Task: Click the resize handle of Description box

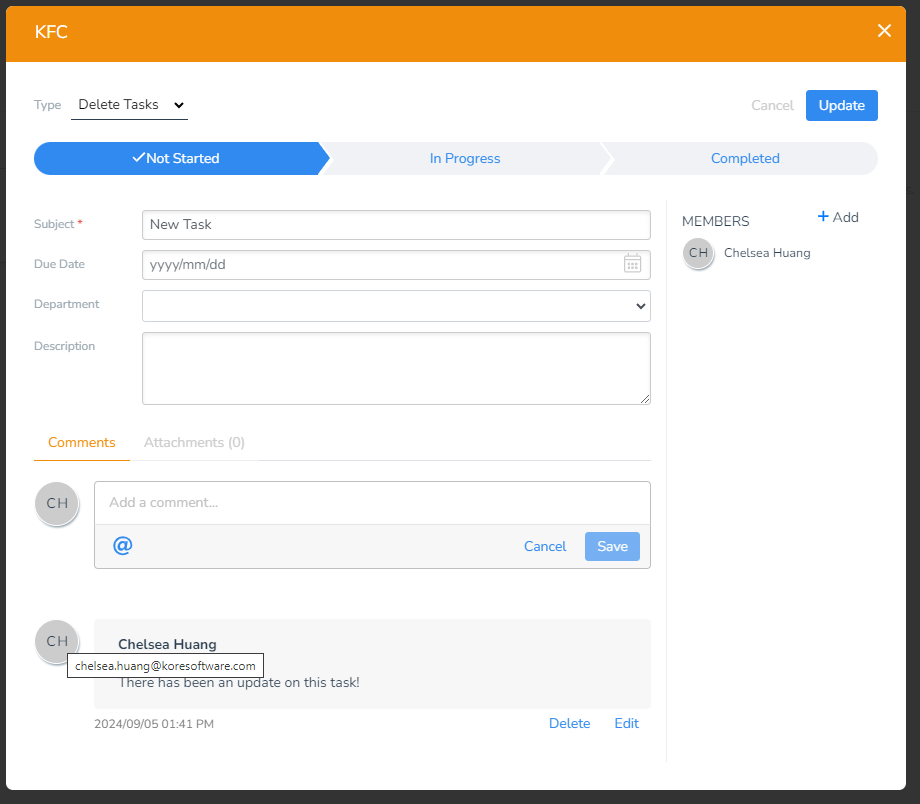Action: point(645,399)
